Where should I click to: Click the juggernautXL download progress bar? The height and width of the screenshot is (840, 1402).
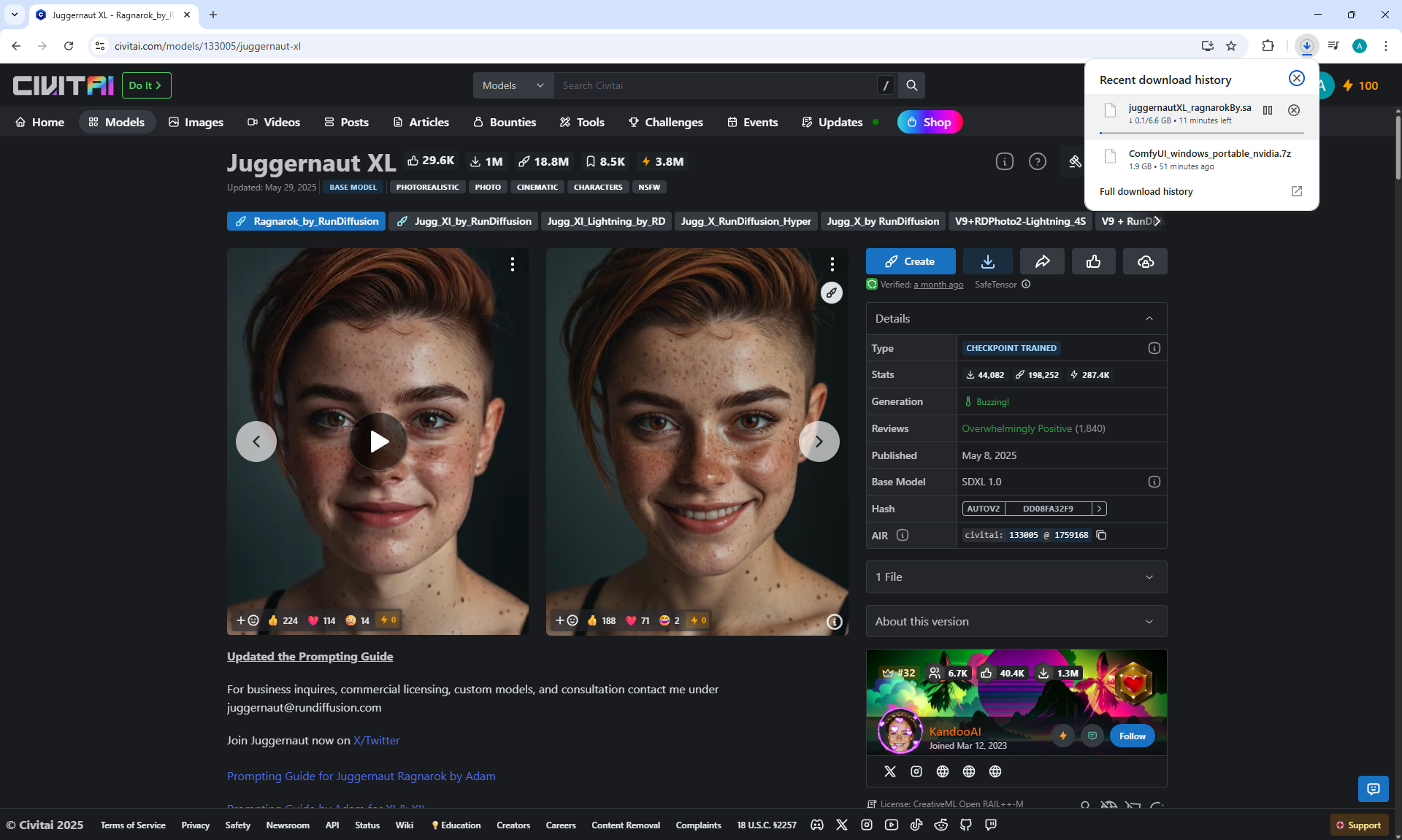[x=1201, y=133]
